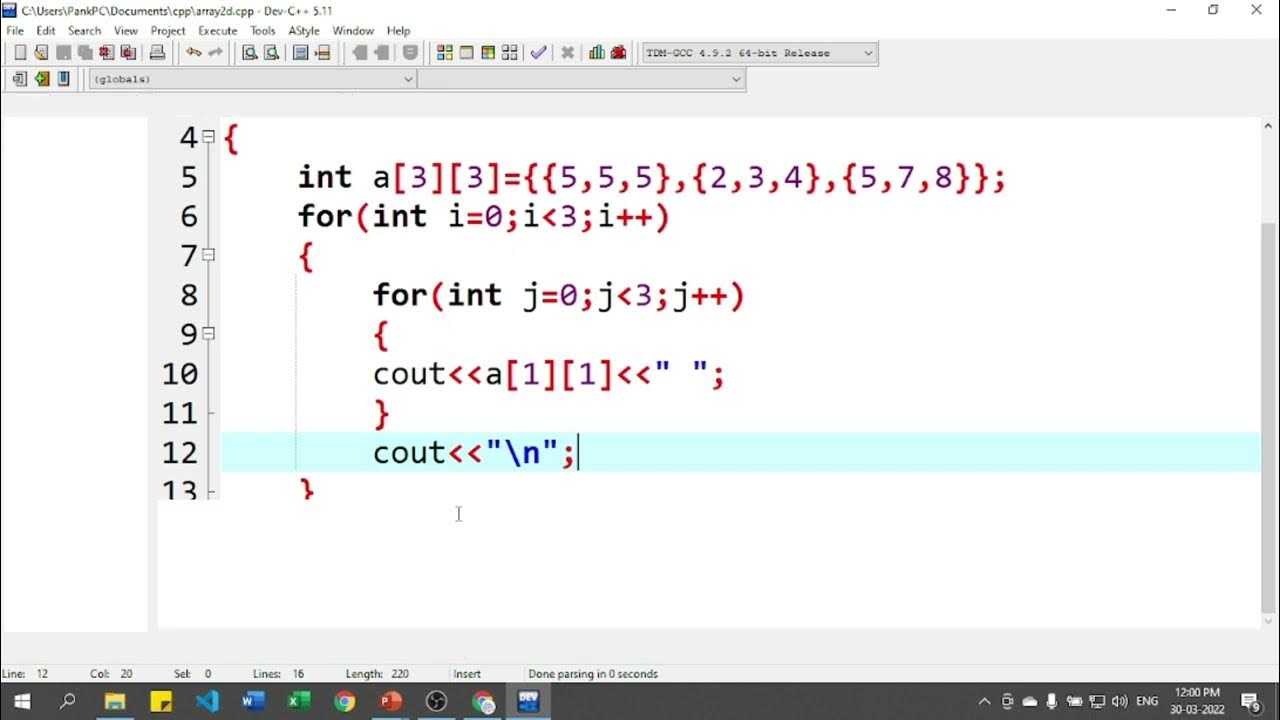
Task: Print array2d.cpp using the Print icon
Action: (158, 52)
